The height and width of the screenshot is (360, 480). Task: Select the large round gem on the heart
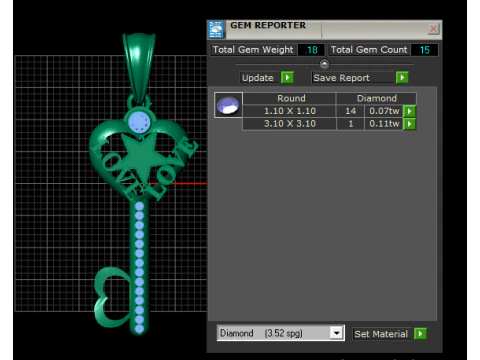[139, 122]
